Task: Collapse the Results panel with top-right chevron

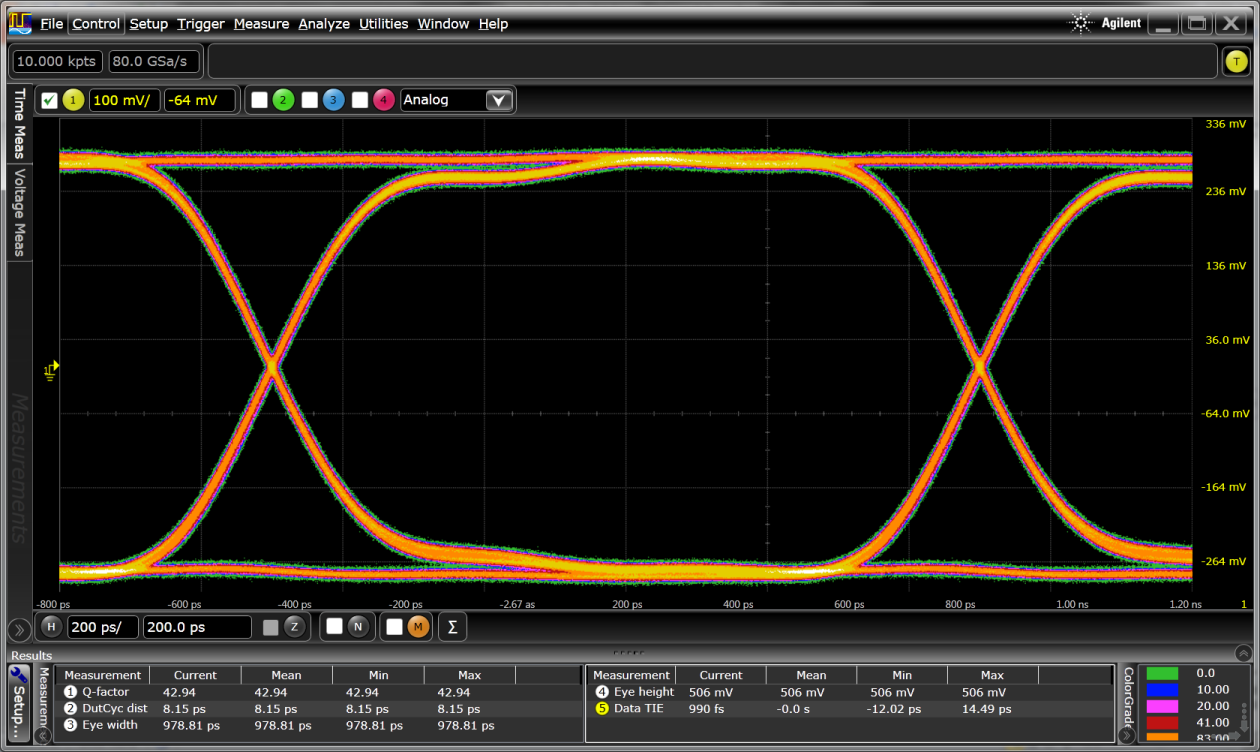Action: (1243, 653)
